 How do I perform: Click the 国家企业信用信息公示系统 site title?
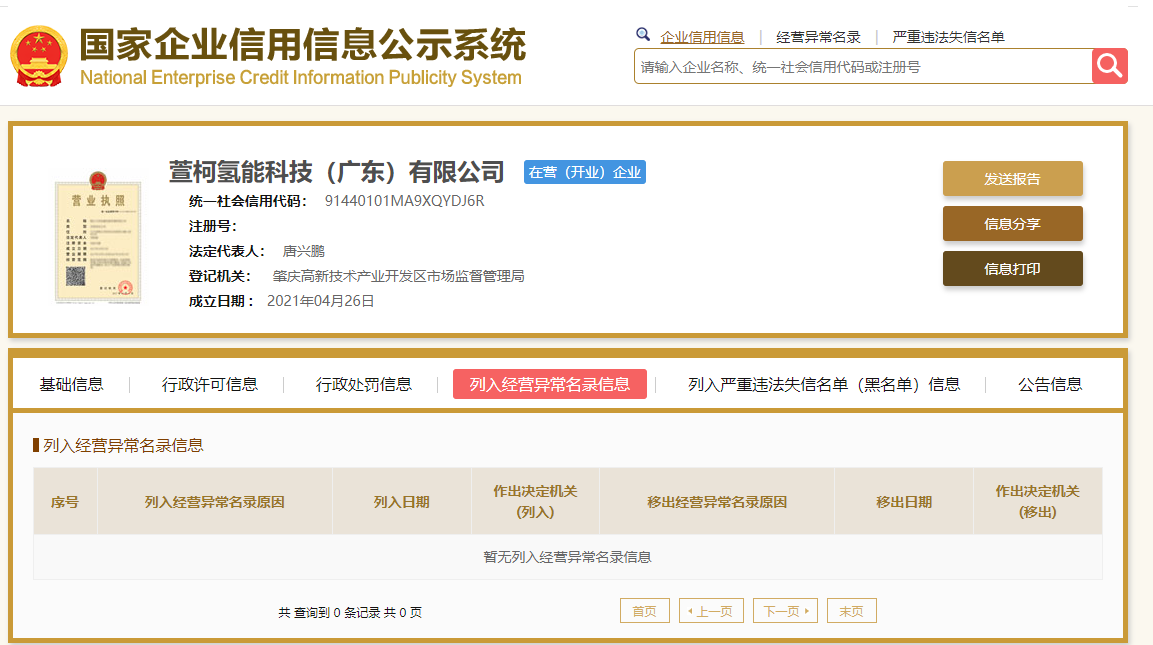tap(303, 44)
